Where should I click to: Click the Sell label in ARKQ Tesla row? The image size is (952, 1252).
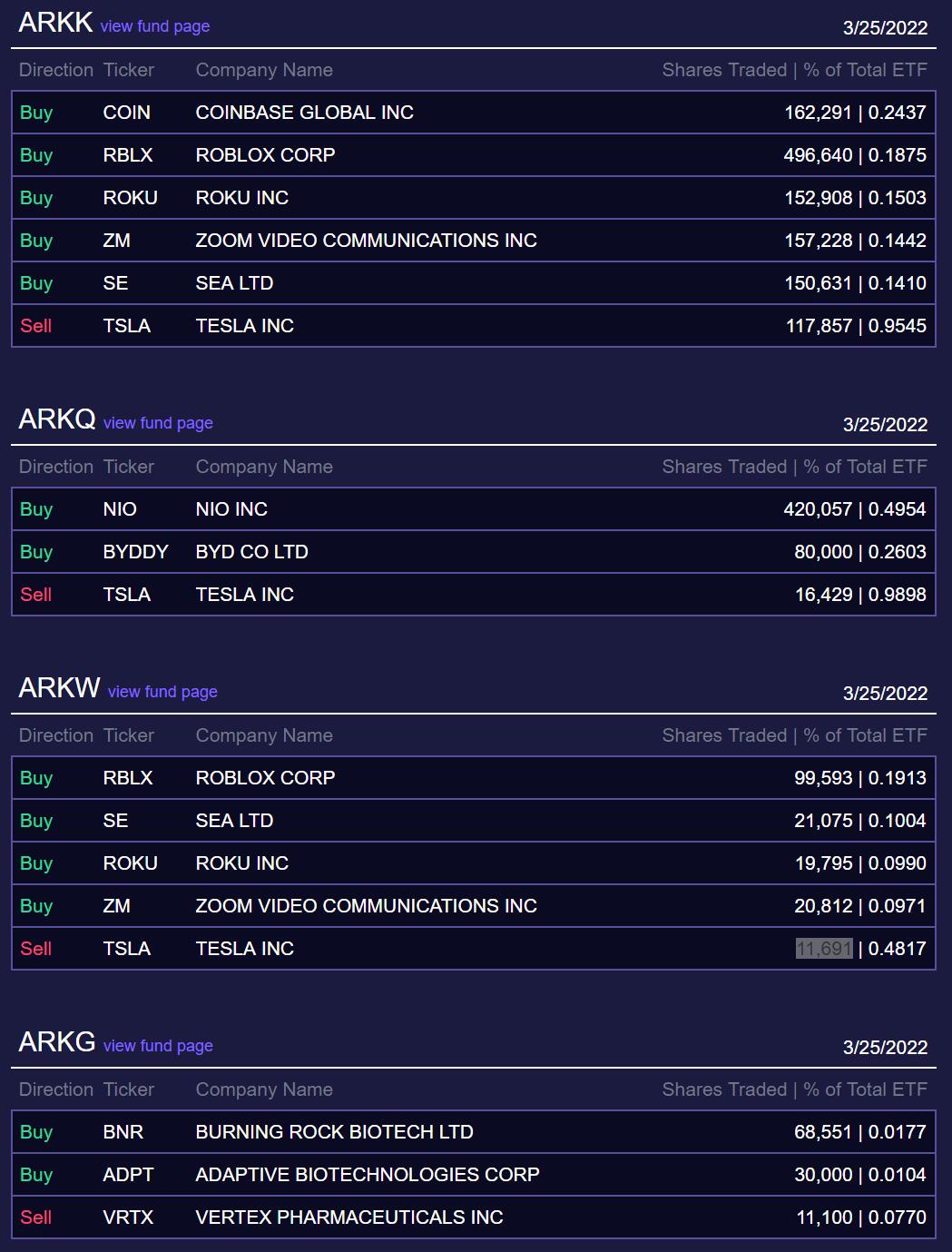(36, 595)
